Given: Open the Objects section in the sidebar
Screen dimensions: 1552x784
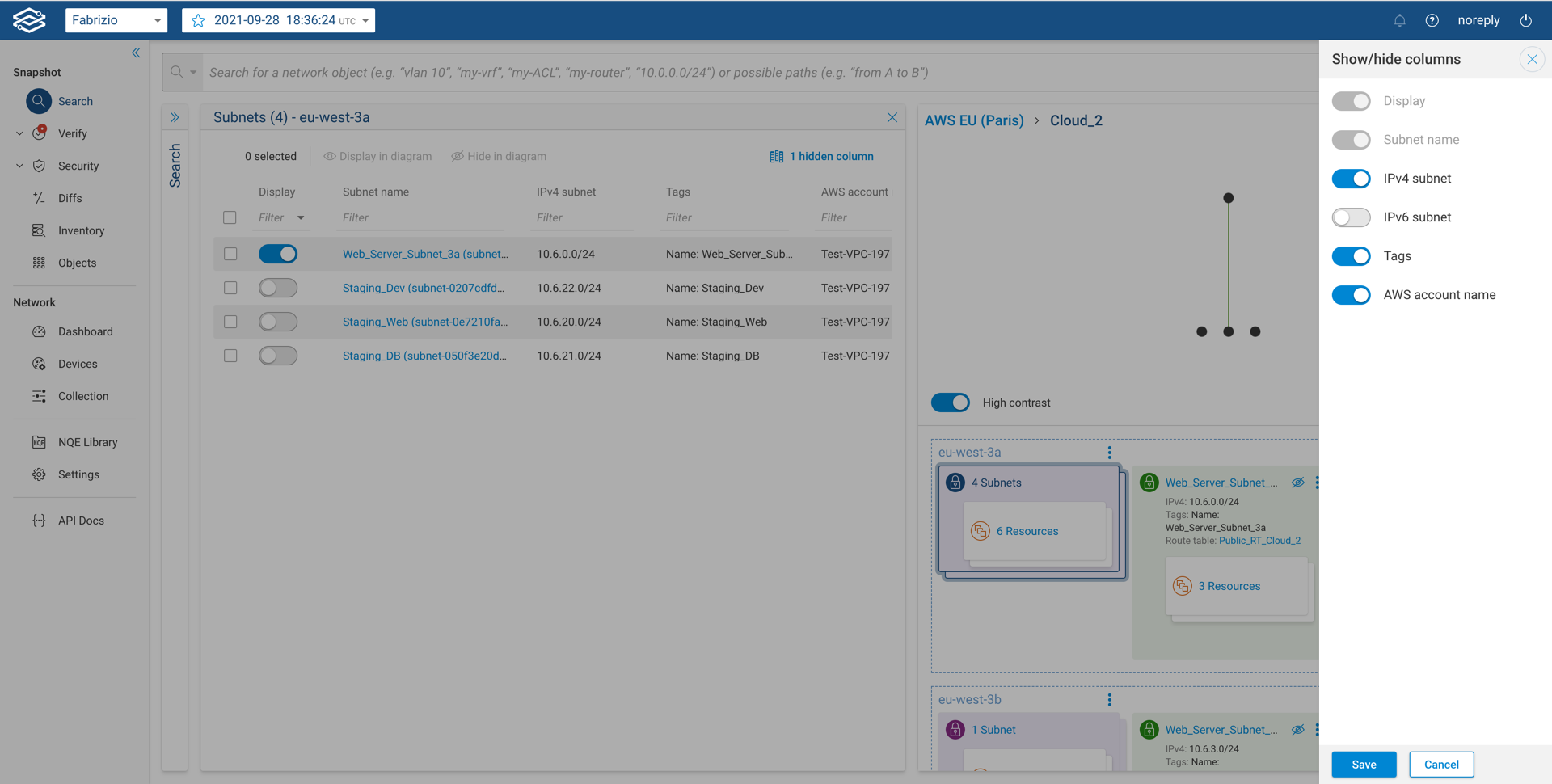Looking at the screenshot, I should pos(76,263).
